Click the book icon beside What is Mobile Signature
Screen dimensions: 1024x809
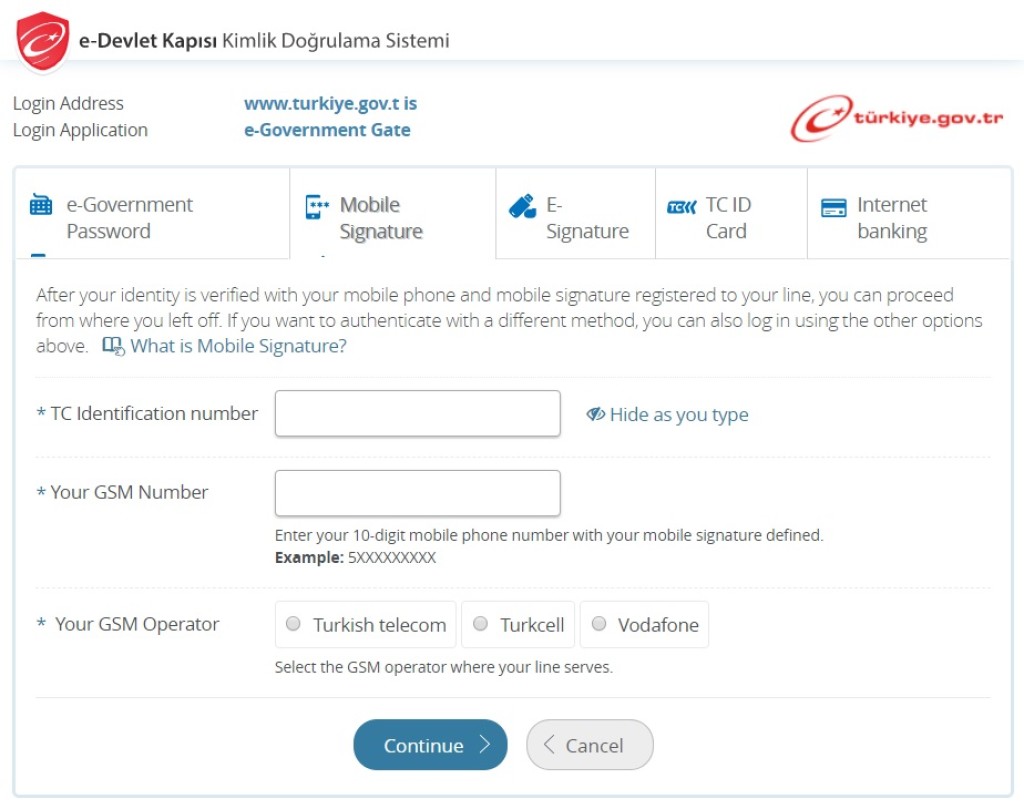113,346
